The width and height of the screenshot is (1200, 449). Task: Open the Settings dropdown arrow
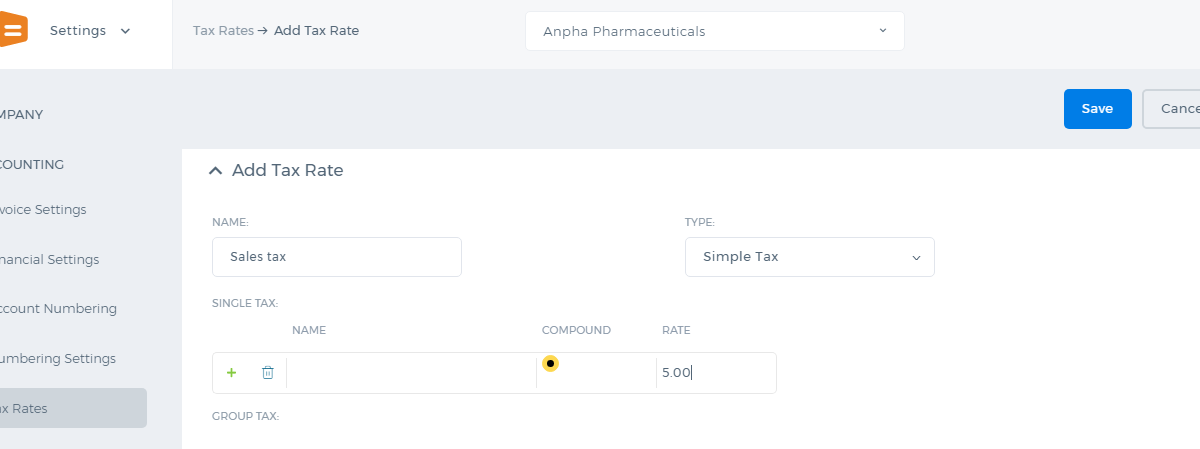coord(125,31)
